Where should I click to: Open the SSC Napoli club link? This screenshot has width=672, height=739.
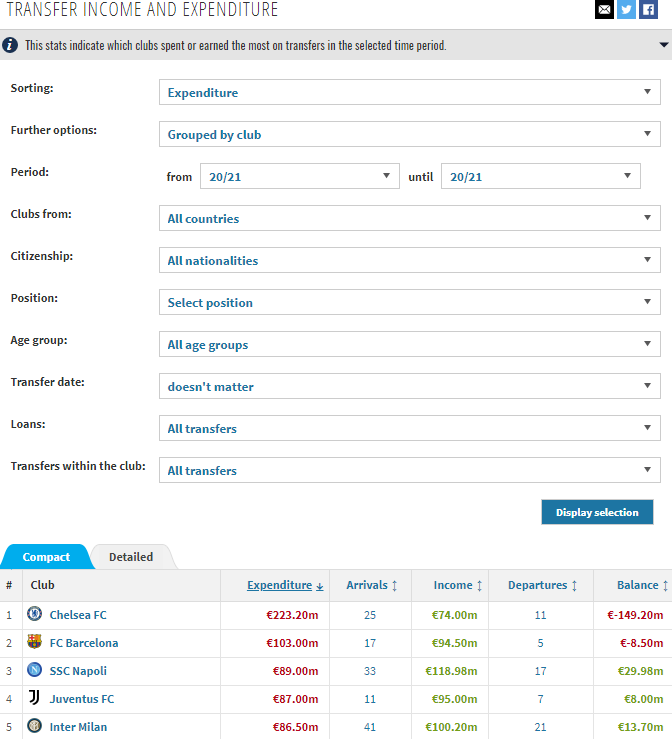pos(78,671)
